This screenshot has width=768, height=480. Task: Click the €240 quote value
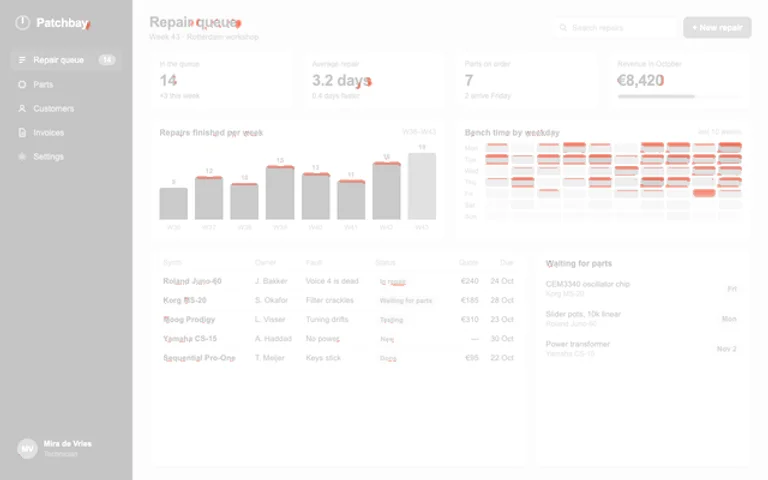pyautogui.click(x=470, y=281)
